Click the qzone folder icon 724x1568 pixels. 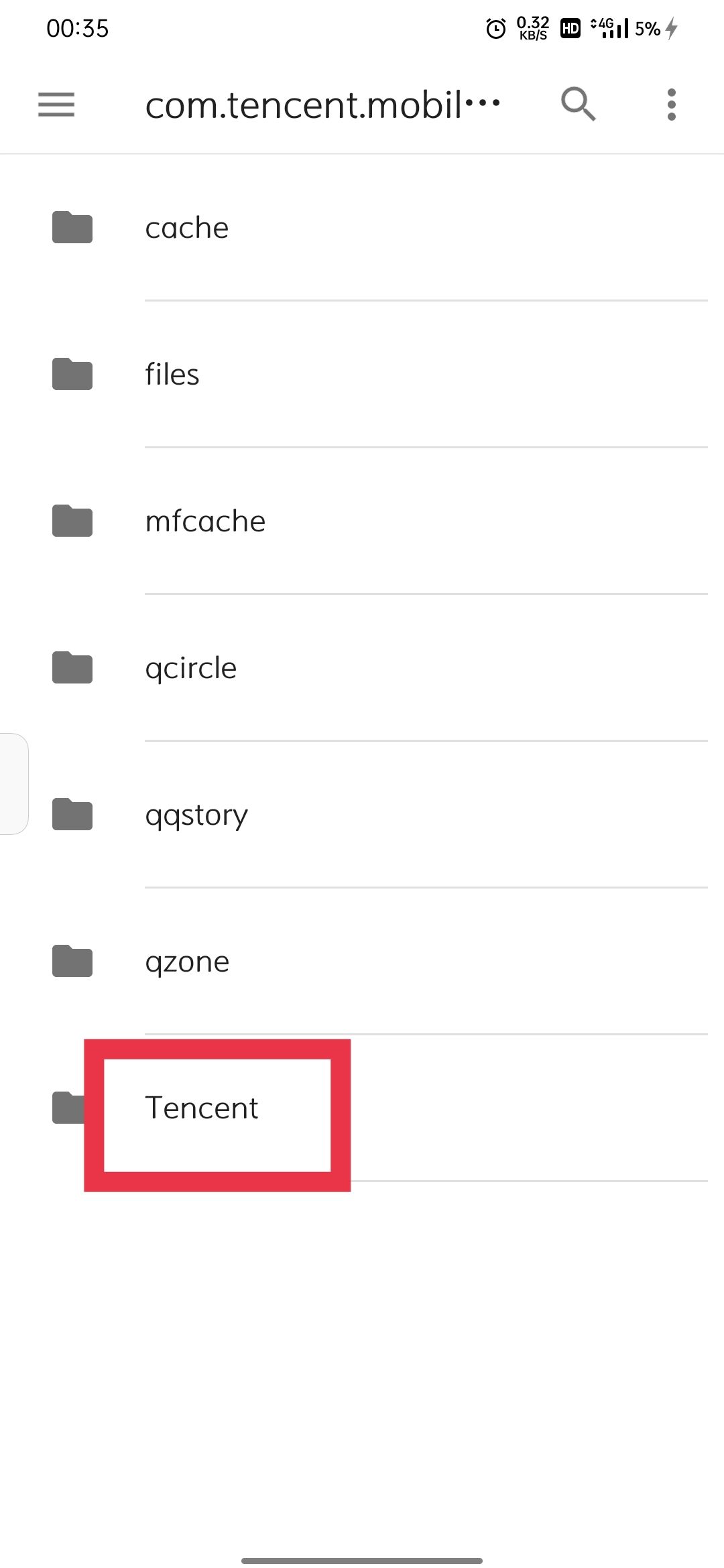point(72,962)
